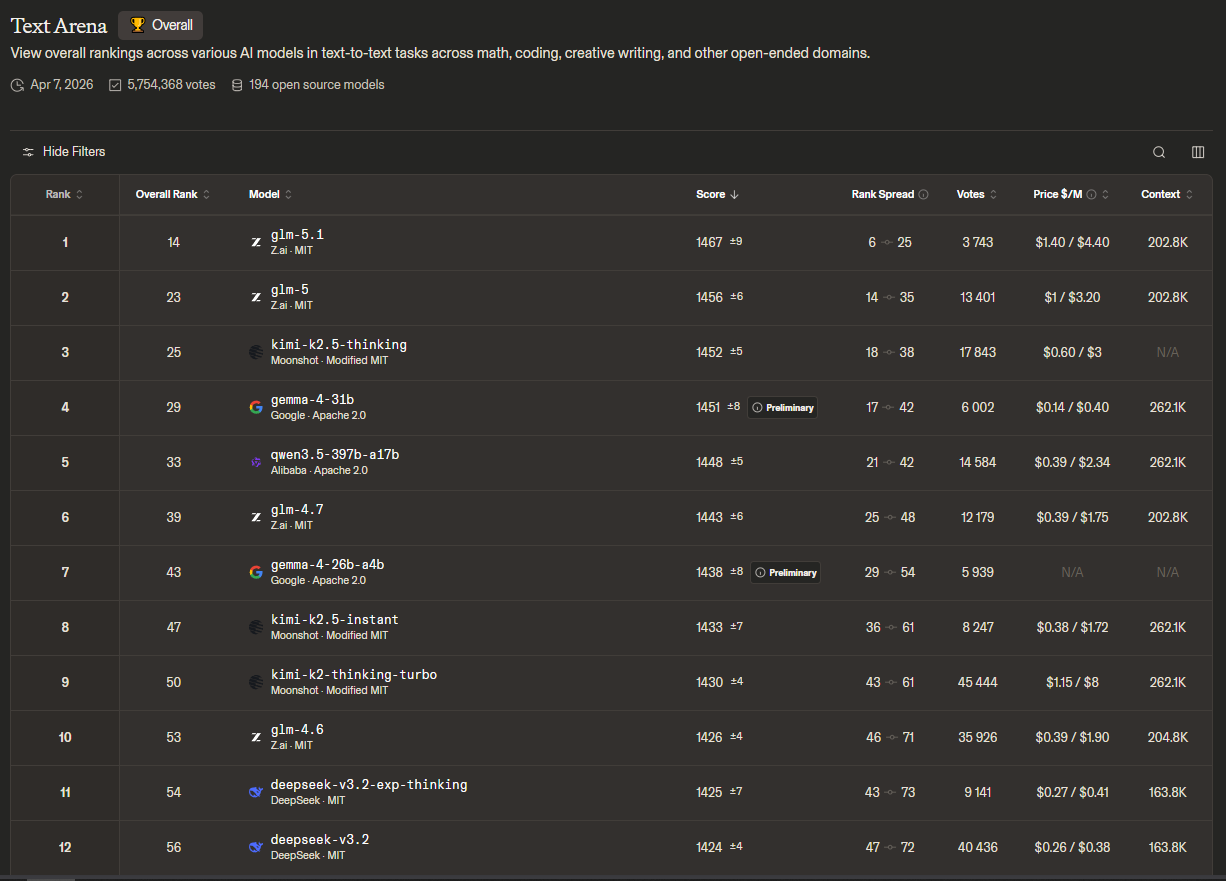
Task: Click rank spread range icon for glm-5.1
Action: 887,243
